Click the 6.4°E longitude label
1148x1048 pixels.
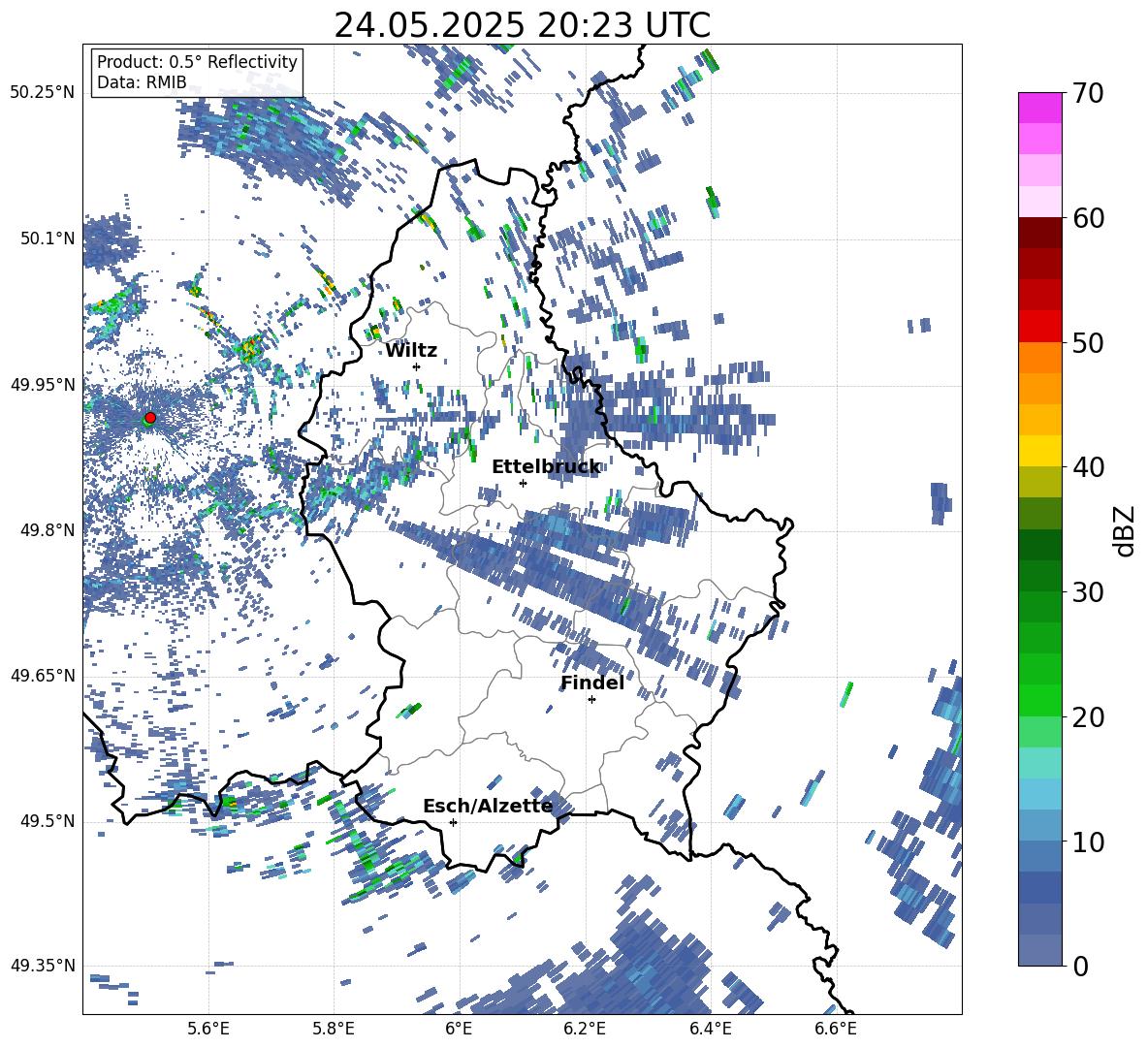coord(710,1029)
